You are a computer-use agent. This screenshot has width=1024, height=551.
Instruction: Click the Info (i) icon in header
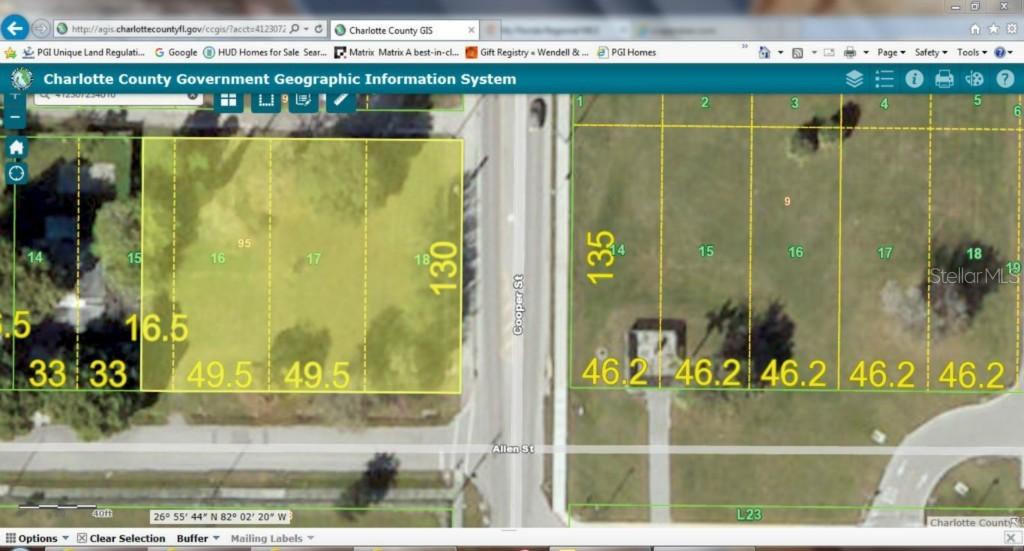pos(914,79)
